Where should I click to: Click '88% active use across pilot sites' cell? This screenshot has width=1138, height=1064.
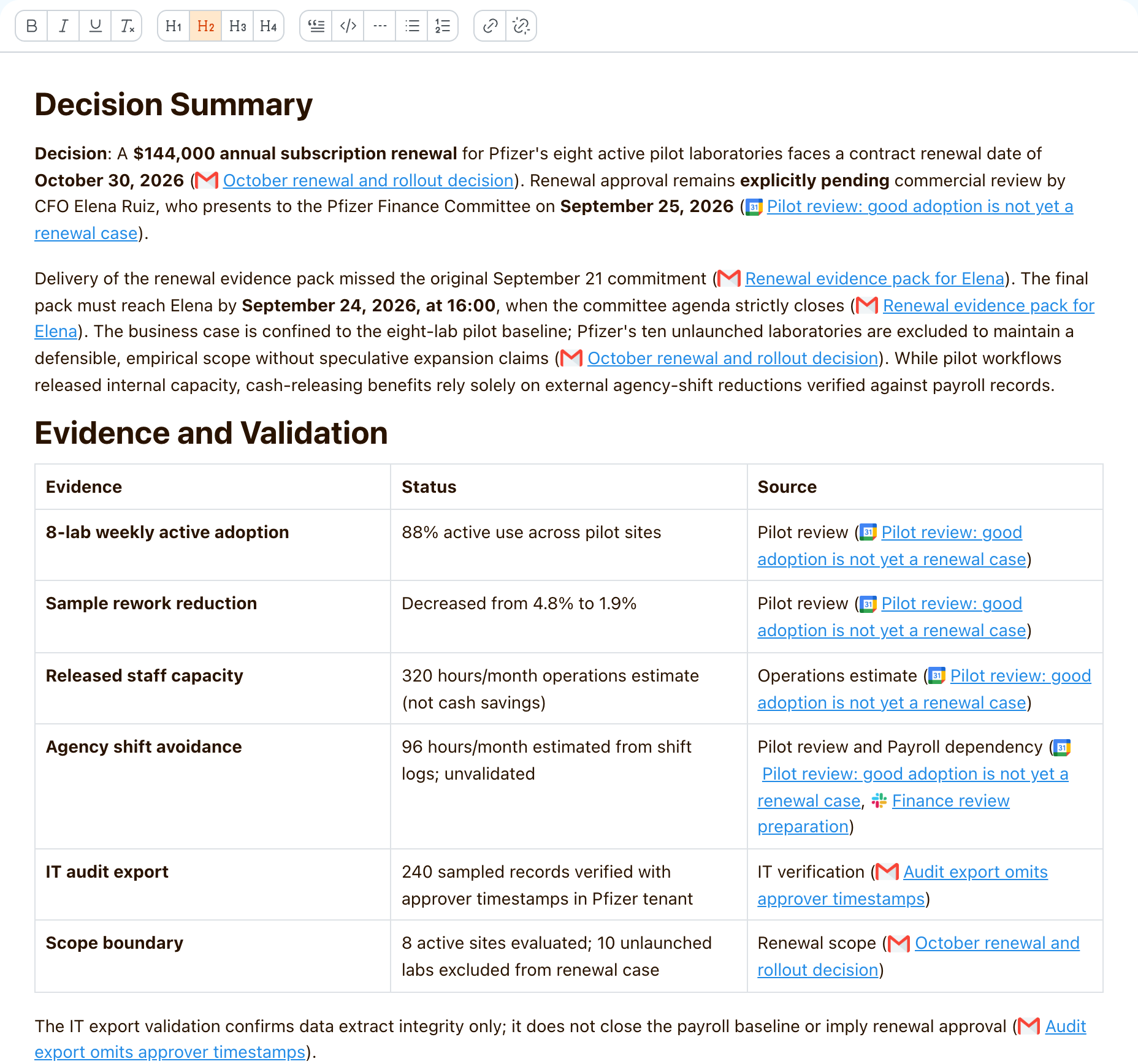pyautogui.click(x=568, y=545)
